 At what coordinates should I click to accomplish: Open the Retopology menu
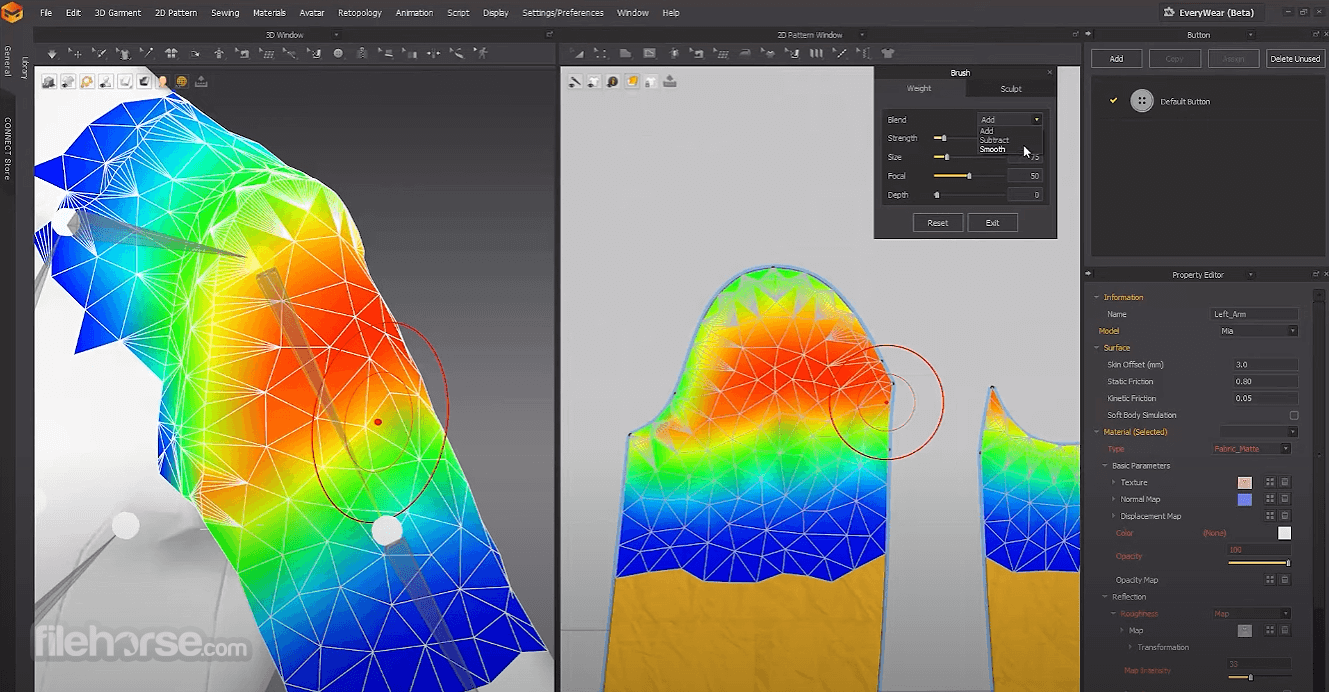coord(359,13)
